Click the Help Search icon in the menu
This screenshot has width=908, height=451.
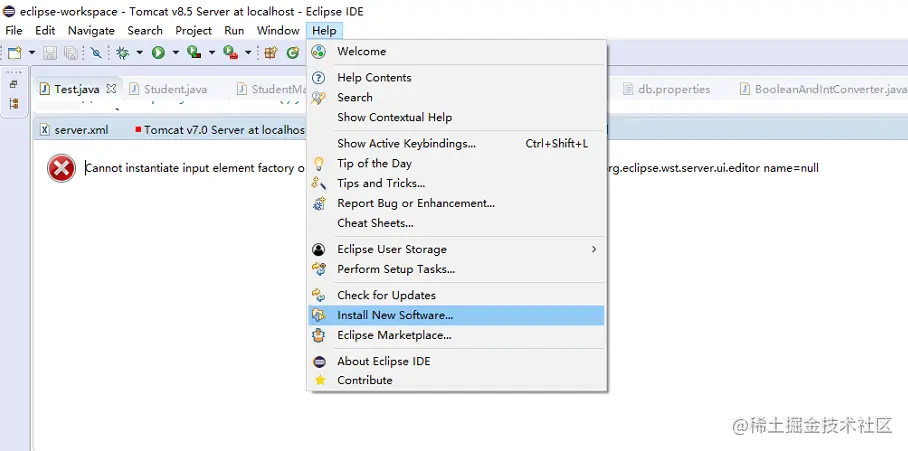pyautogui.click(x=318, y=98)
